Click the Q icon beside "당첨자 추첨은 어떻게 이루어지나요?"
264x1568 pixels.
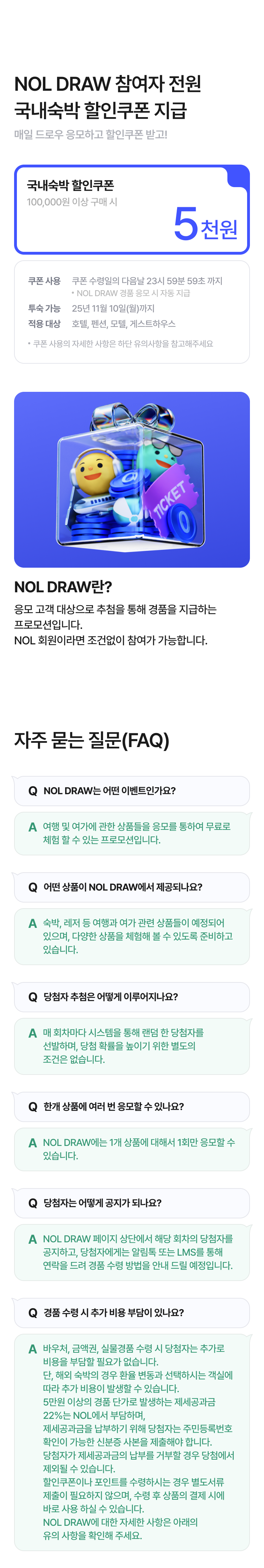pyautogui.click(x=33, y=996)
